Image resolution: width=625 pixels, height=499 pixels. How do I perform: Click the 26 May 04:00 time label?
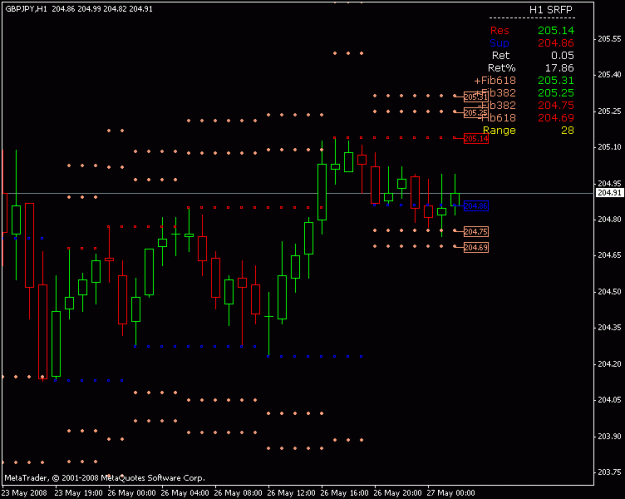pos(185,493)
